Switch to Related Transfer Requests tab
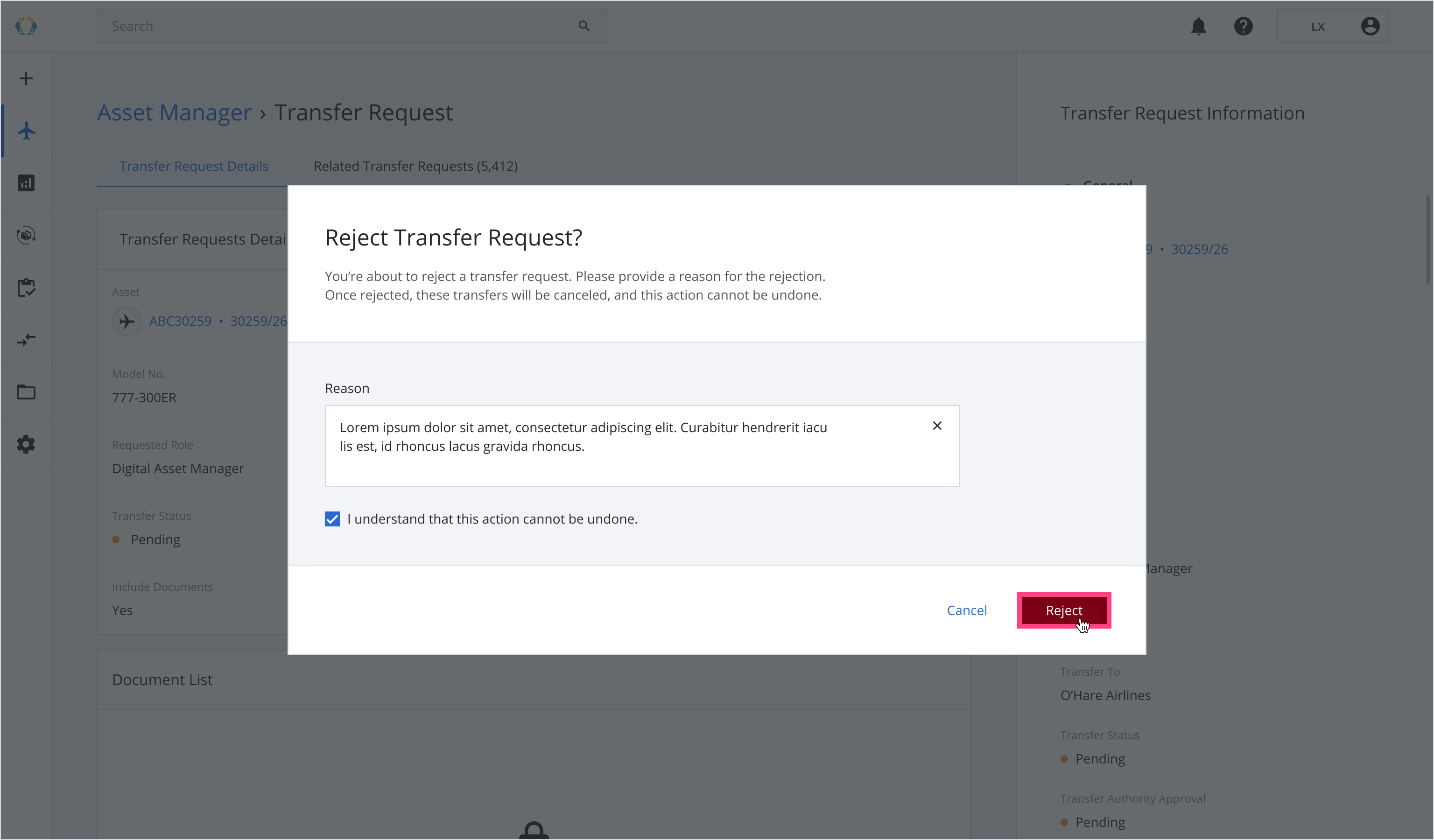This screenshot has width=1434, height=840. point(415,166)
